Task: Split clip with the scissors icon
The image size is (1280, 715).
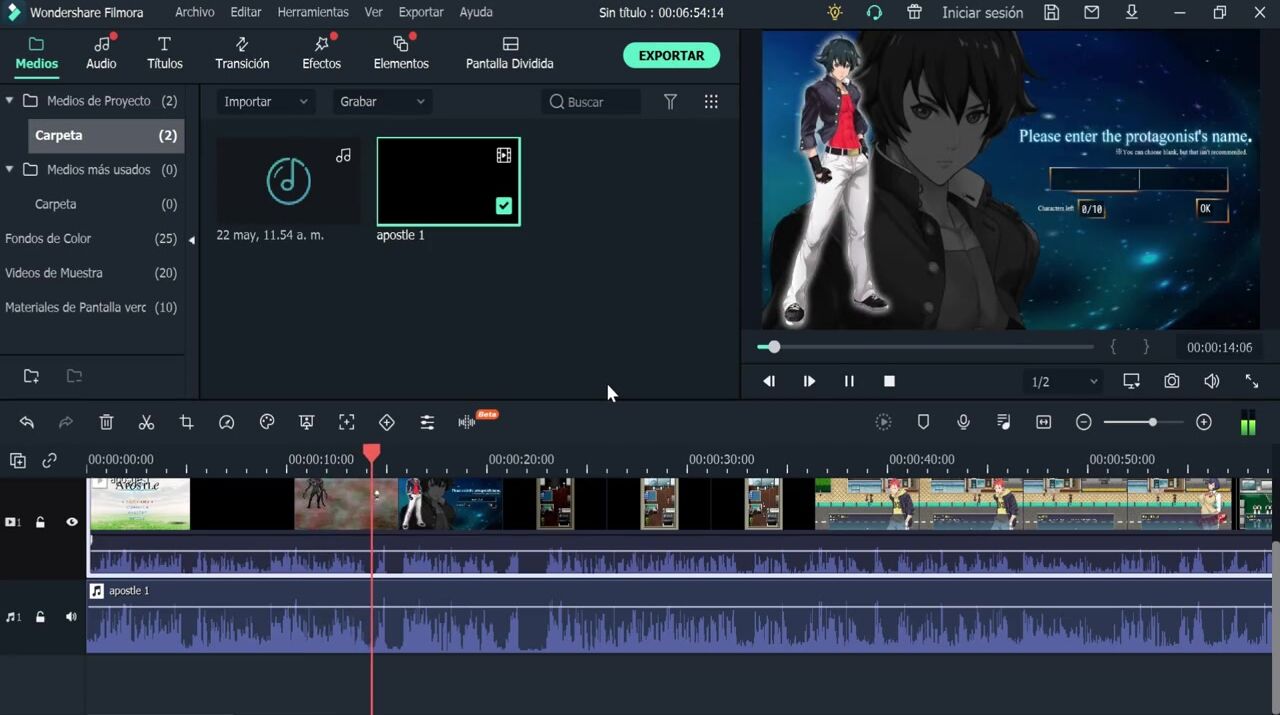Action: 146,423
